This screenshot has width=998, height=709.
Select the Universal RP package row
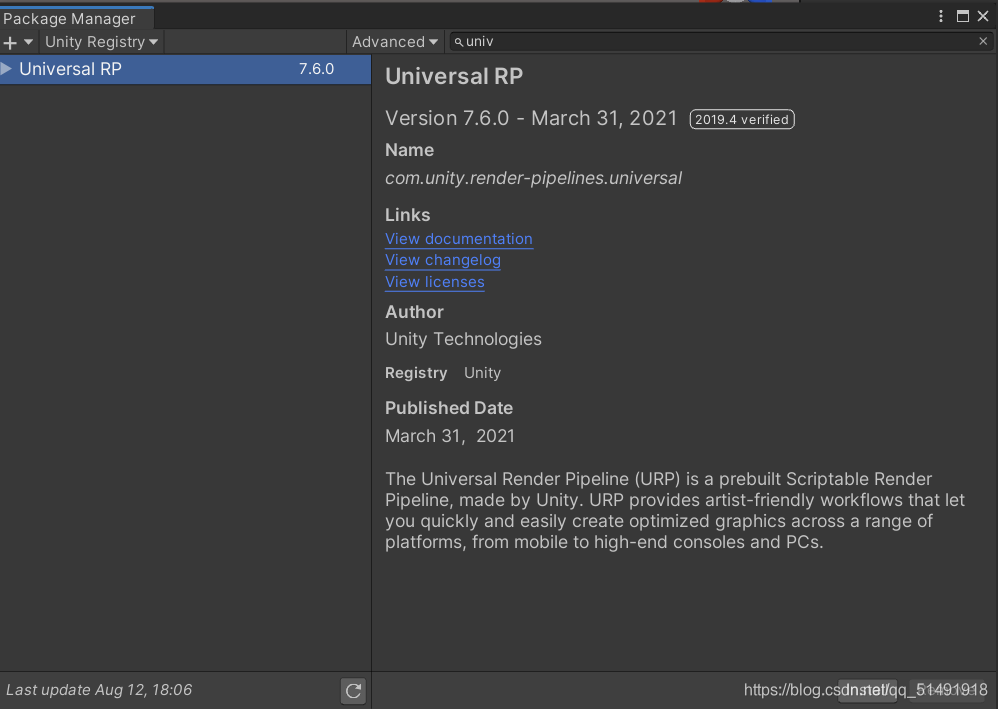(185, 69)
